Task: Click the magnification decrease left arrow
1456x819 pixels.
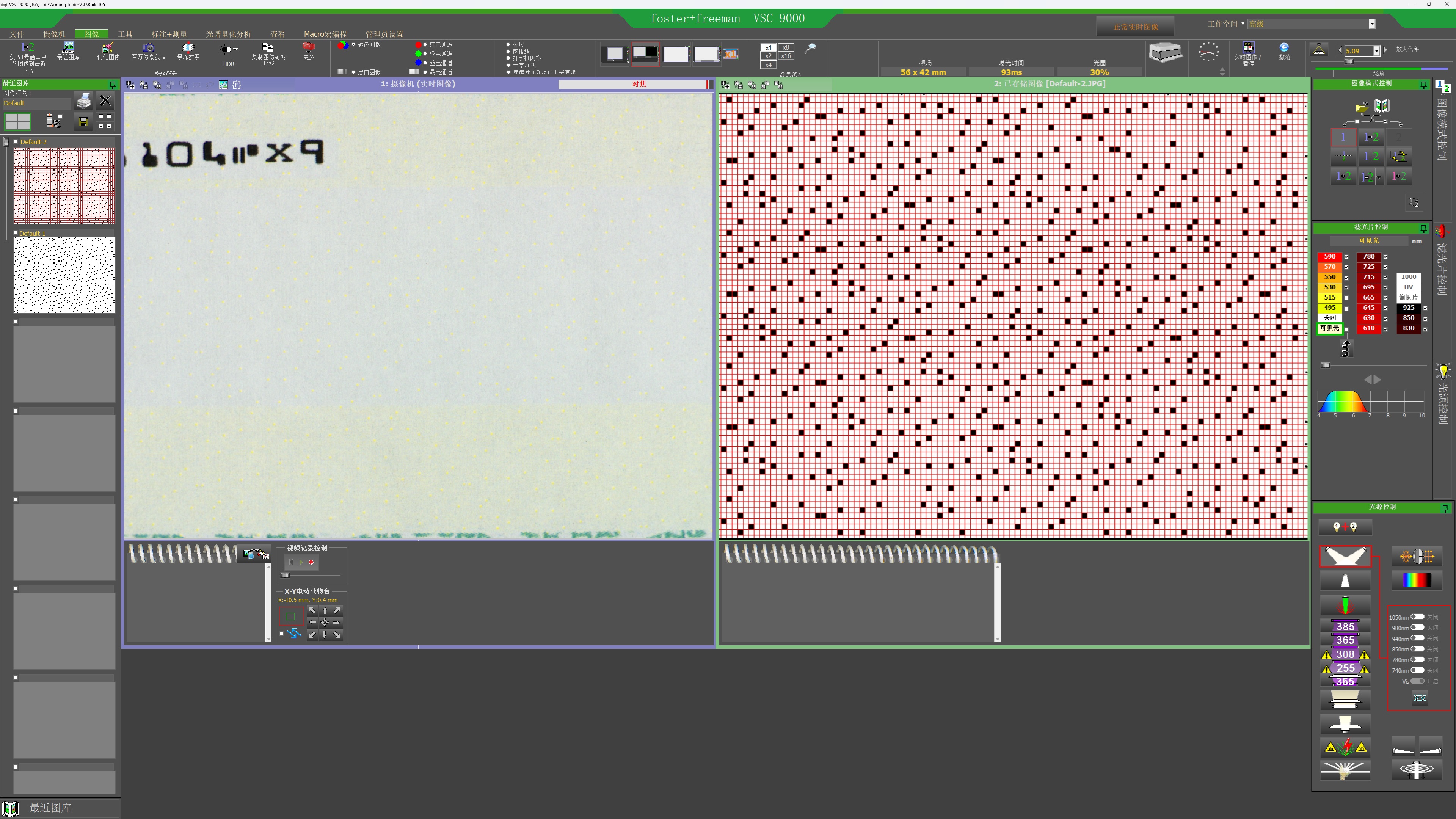Action: click(x=1340, y=50)
